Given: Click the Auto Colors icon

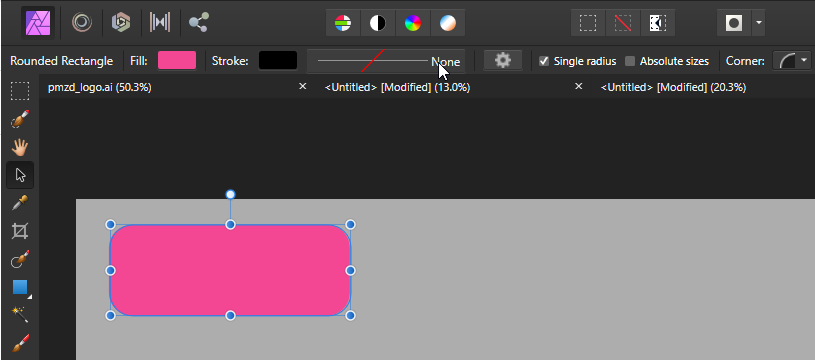Looking at the screenshot, I should 413,23.
